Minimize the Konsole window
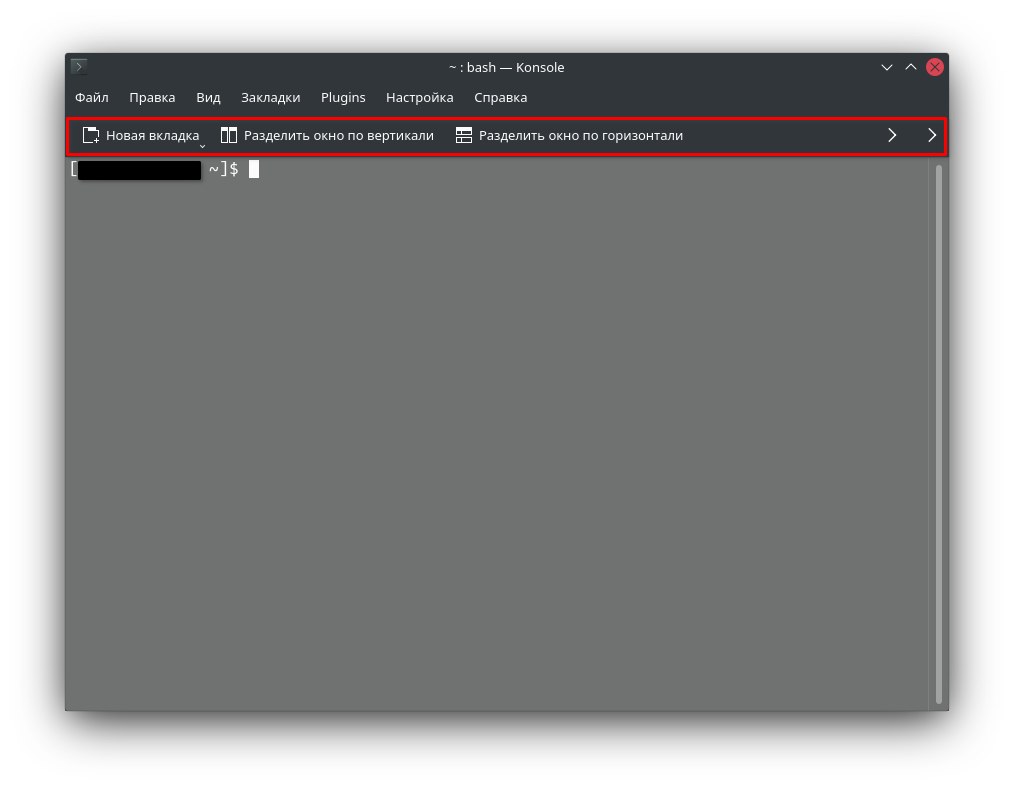Viewport: 1014px width, 788px height. point(887,67)
